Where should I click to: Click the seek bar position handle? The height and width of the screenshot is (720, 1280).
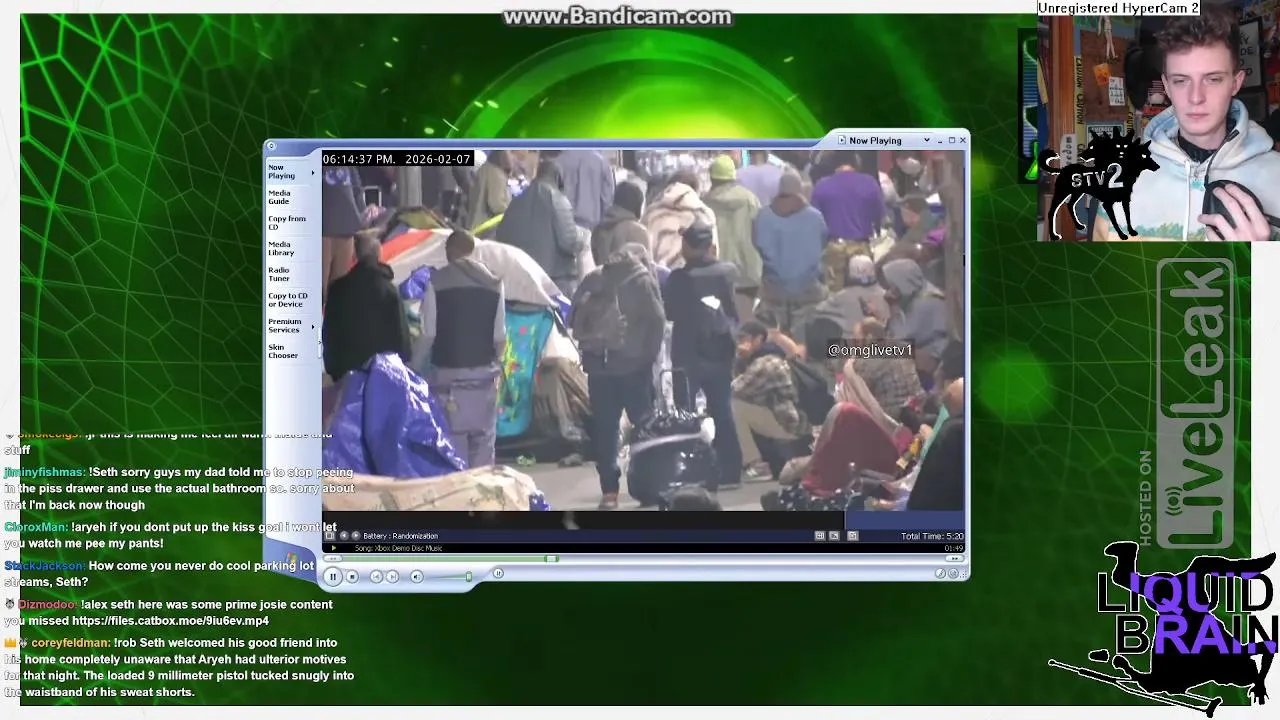551,558
